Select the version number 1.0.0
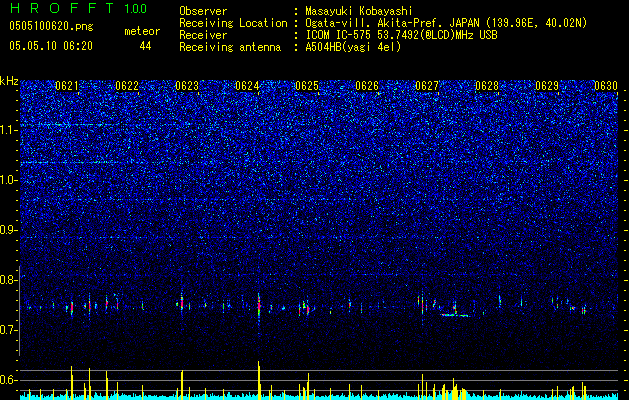The height and width of the screenshot is (400, 629). coord(136,9)
